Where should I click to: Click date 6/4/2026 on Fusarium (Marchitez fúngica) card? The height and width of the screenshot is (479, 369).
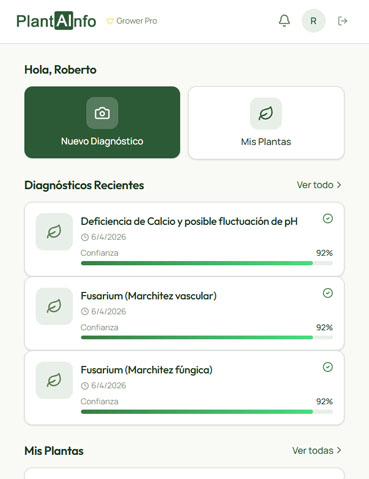pyautogui.click(x=109, y=385)
